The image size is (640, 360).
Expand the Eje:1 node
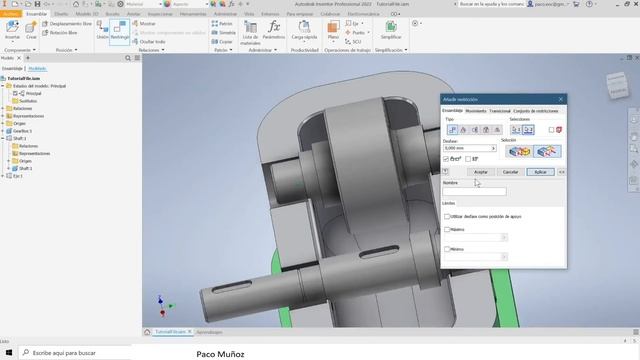pos(3,176)
